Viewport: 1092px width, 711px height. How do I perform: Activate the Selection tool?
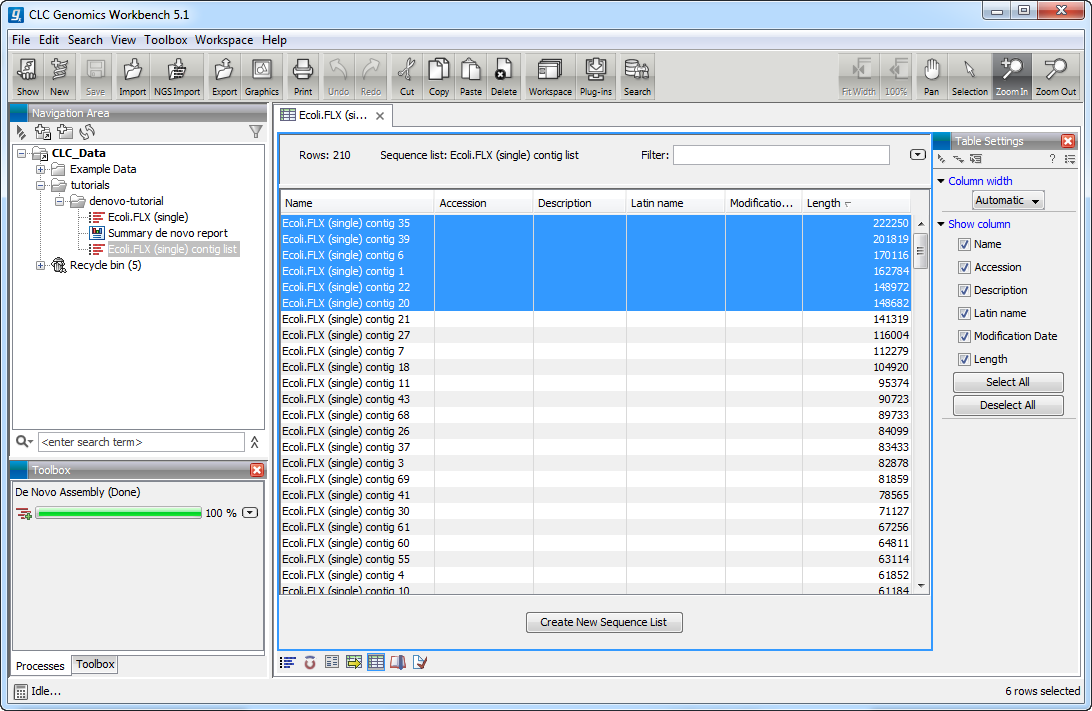pyautogui.click(x=969, y=77)
